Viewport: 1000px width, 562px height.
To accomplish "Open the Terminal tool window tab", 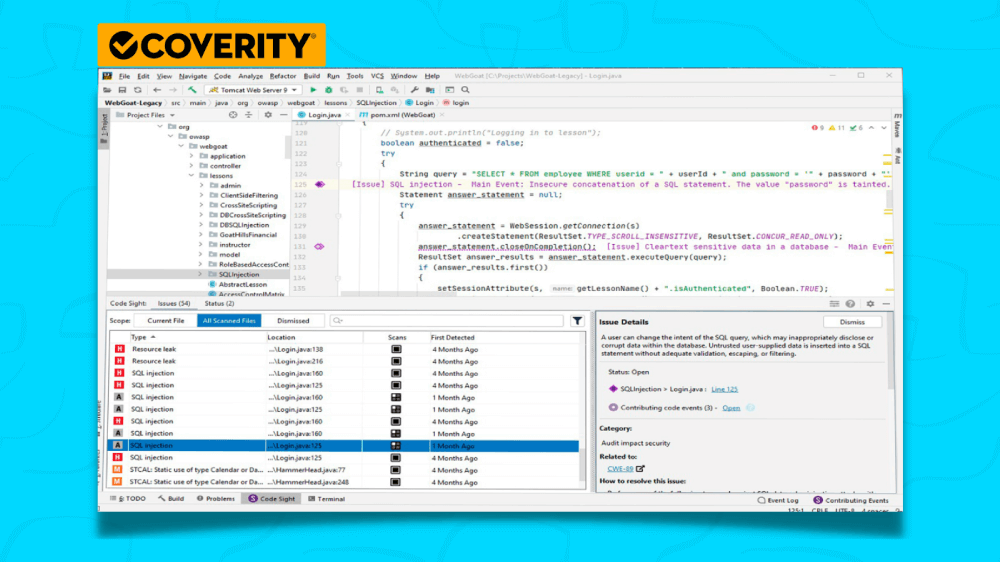I will click(x=327, y=499).
